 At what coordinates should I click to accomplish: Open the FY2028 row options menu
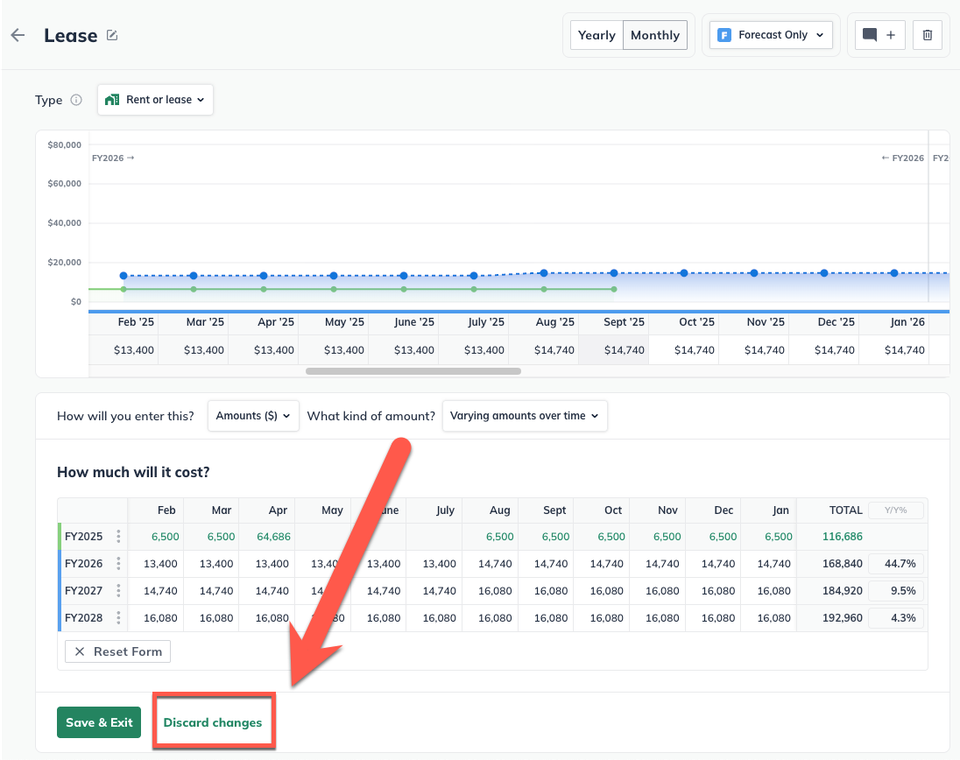[118, 618]
